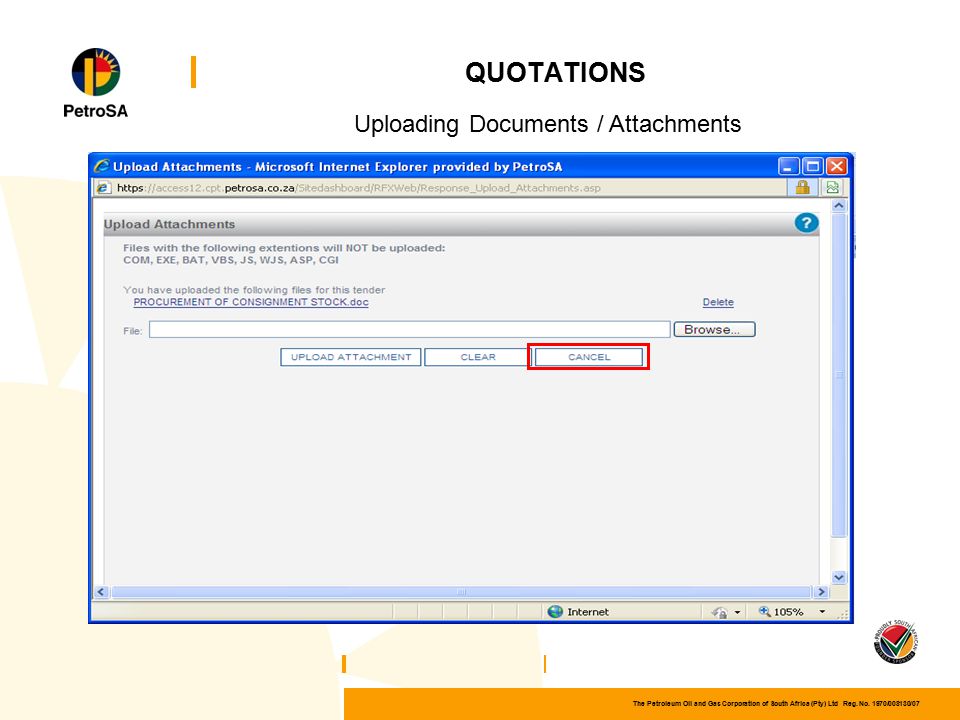Click the blue help question mark icon
This screenshot has width=960, height=720.
coord(806,223)
